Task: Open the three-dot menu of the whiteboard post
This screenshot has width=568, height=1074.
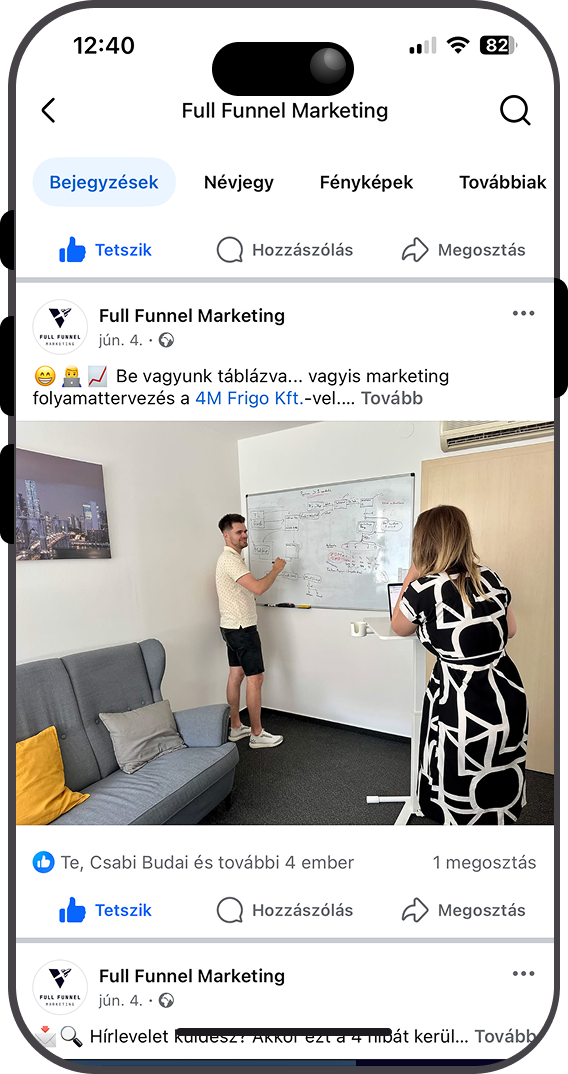Action: 523,314
